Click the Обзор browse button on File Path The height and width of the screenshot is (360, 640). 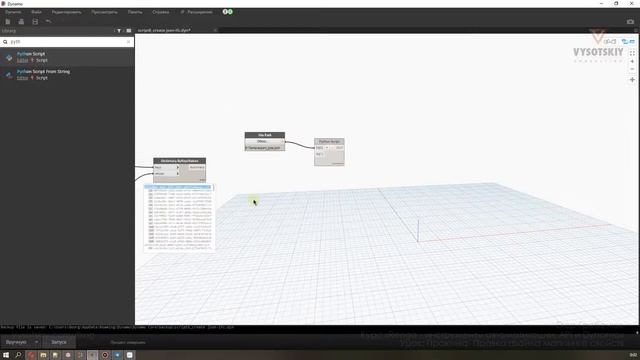[262, 141]
